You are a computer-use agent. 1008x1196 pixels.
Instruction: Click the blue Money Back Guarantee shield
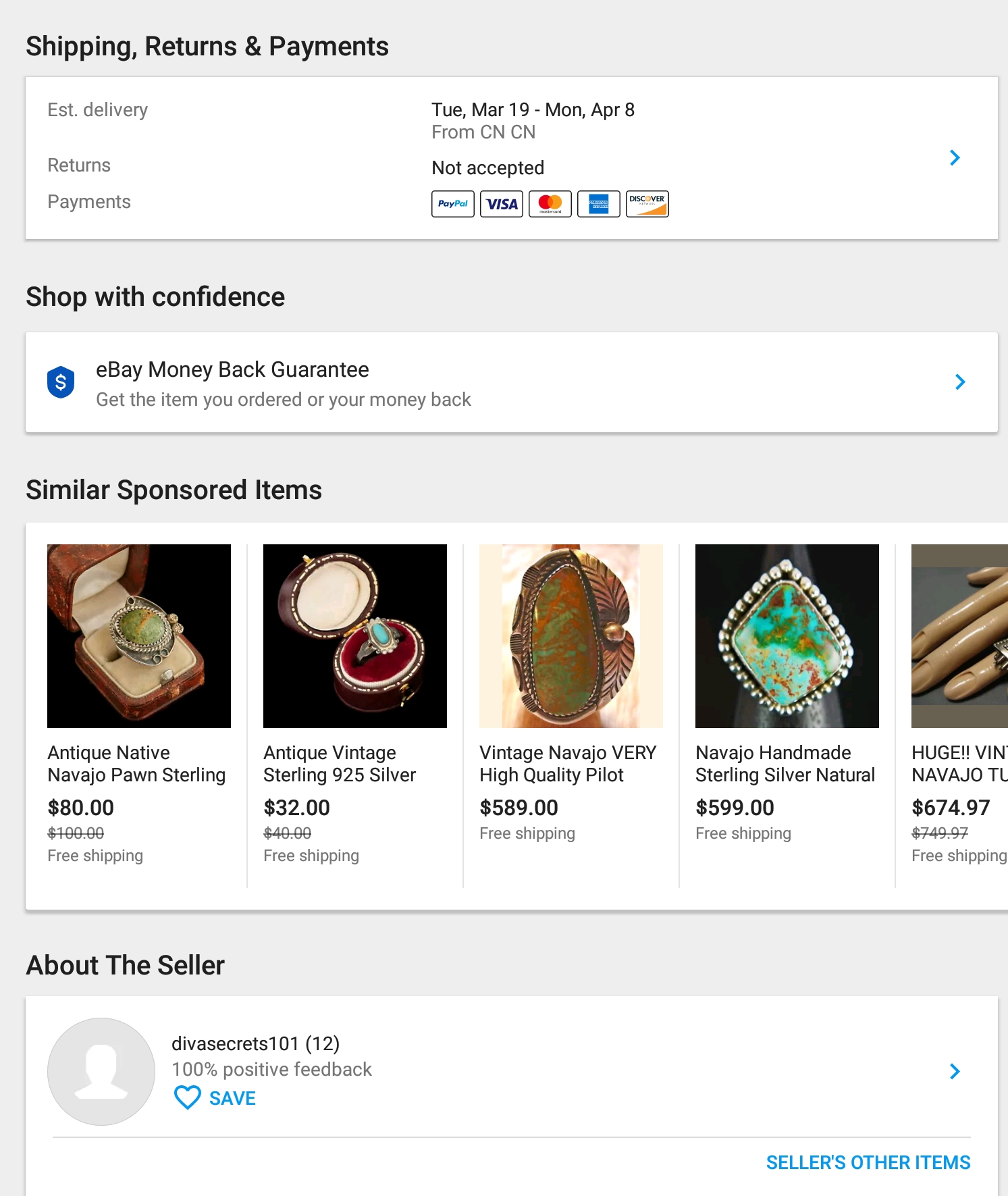pos(61,382)
